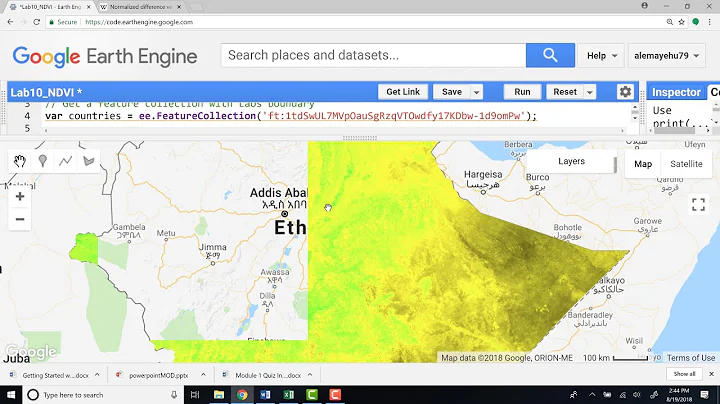Click the Get Link button

[x=403, y=92]
